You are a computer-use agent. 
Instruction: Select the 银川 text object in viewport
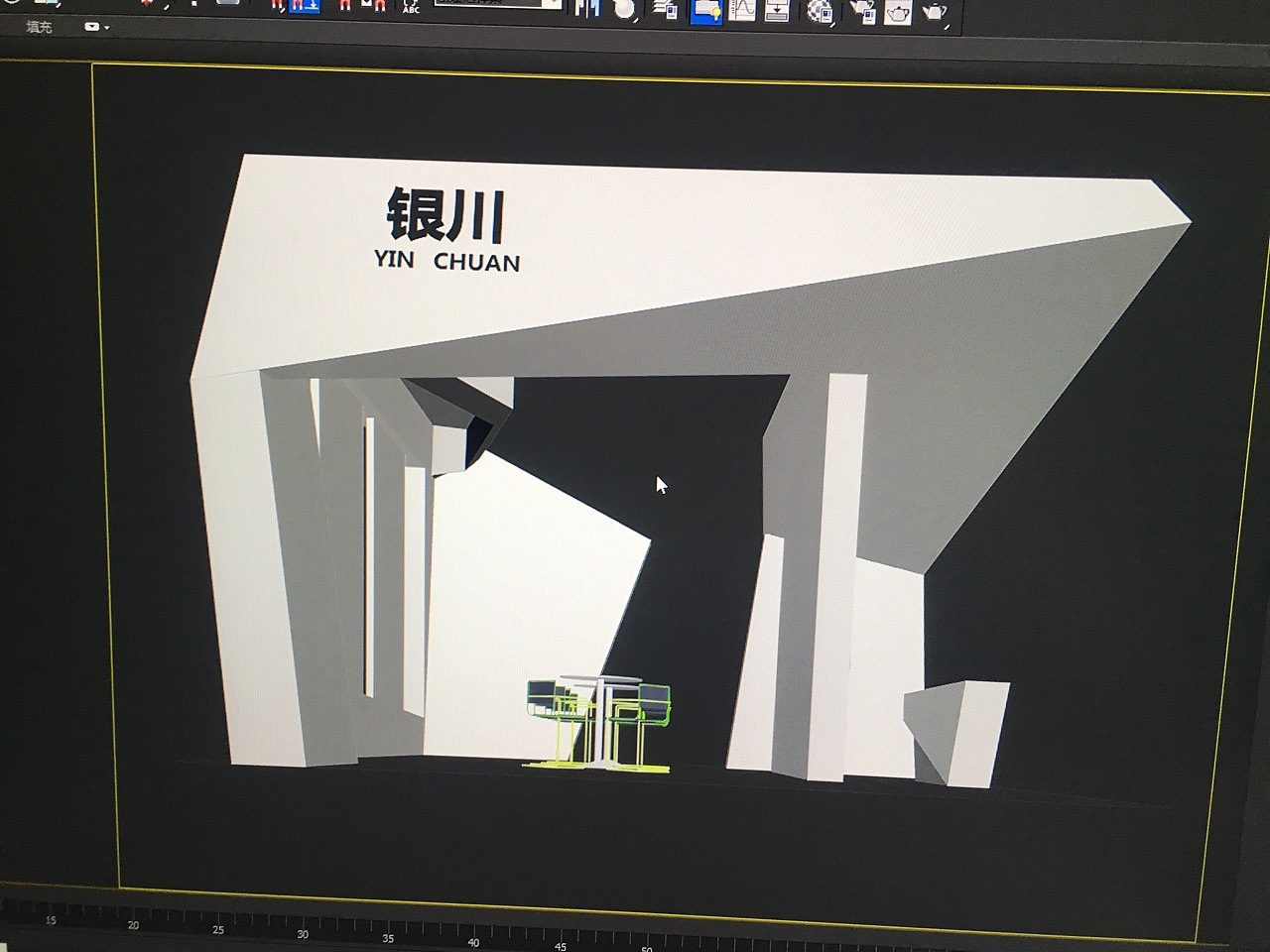pos(445,215)
